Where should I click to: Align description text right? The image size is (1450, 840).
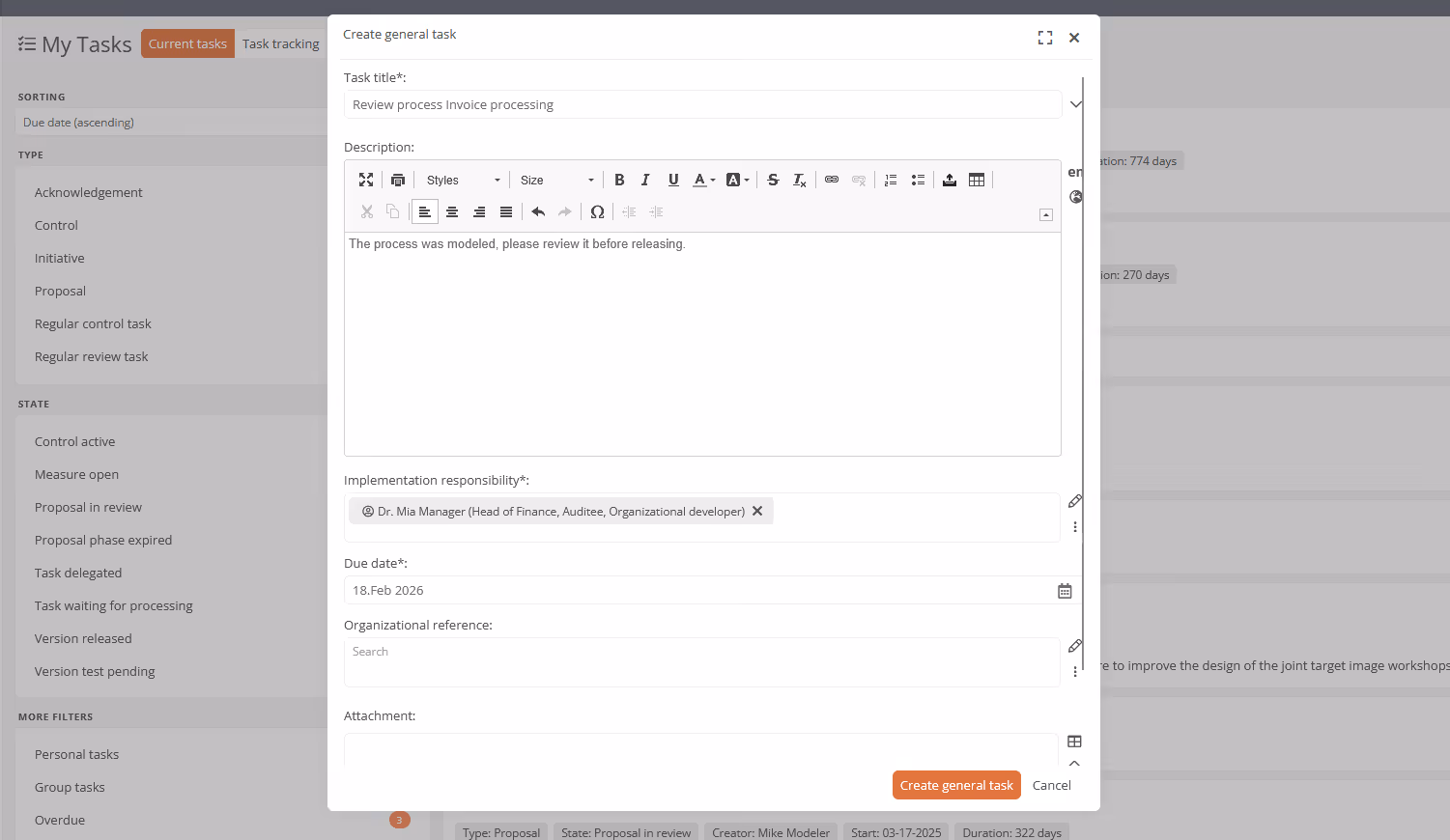point(479,211)
